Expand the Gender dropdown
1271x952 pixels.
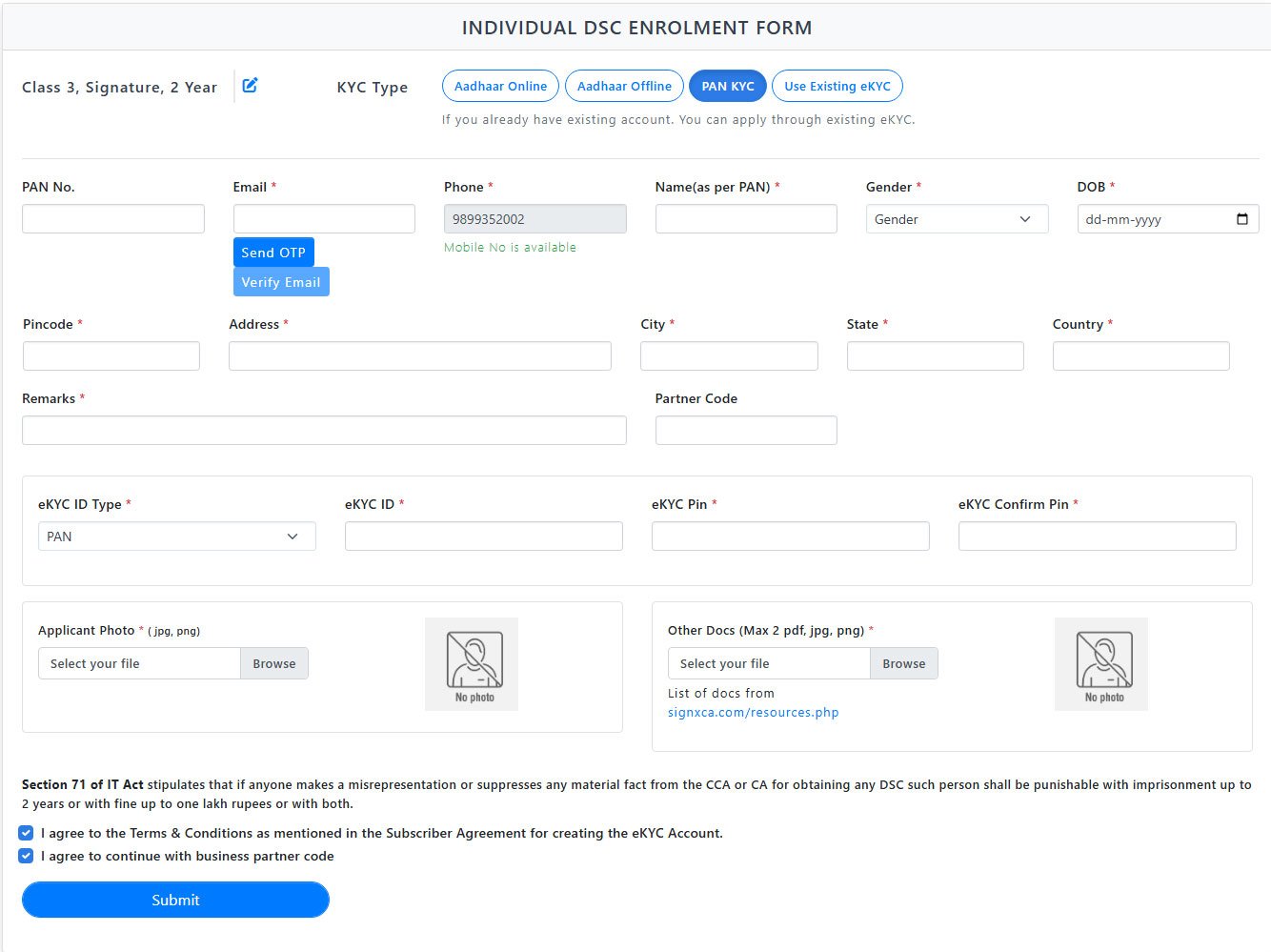[956, 219]
